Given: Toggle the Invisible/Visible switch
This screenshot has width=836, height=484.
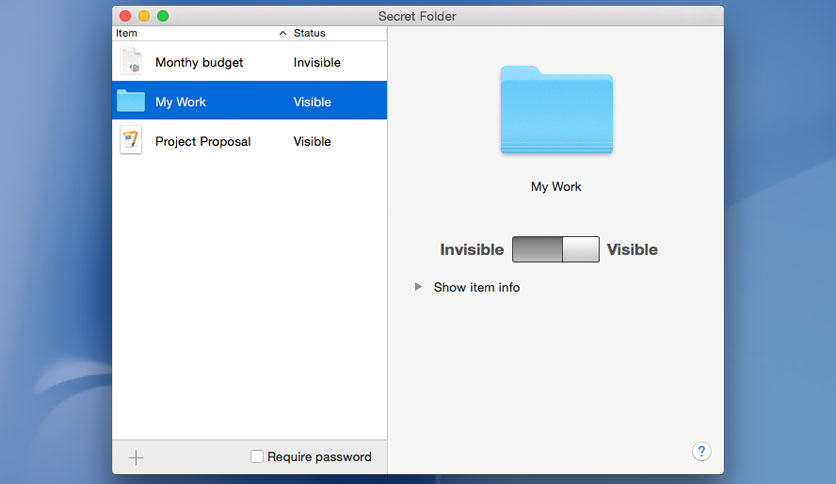Looking at the screenshot, I should click(556, 249).
